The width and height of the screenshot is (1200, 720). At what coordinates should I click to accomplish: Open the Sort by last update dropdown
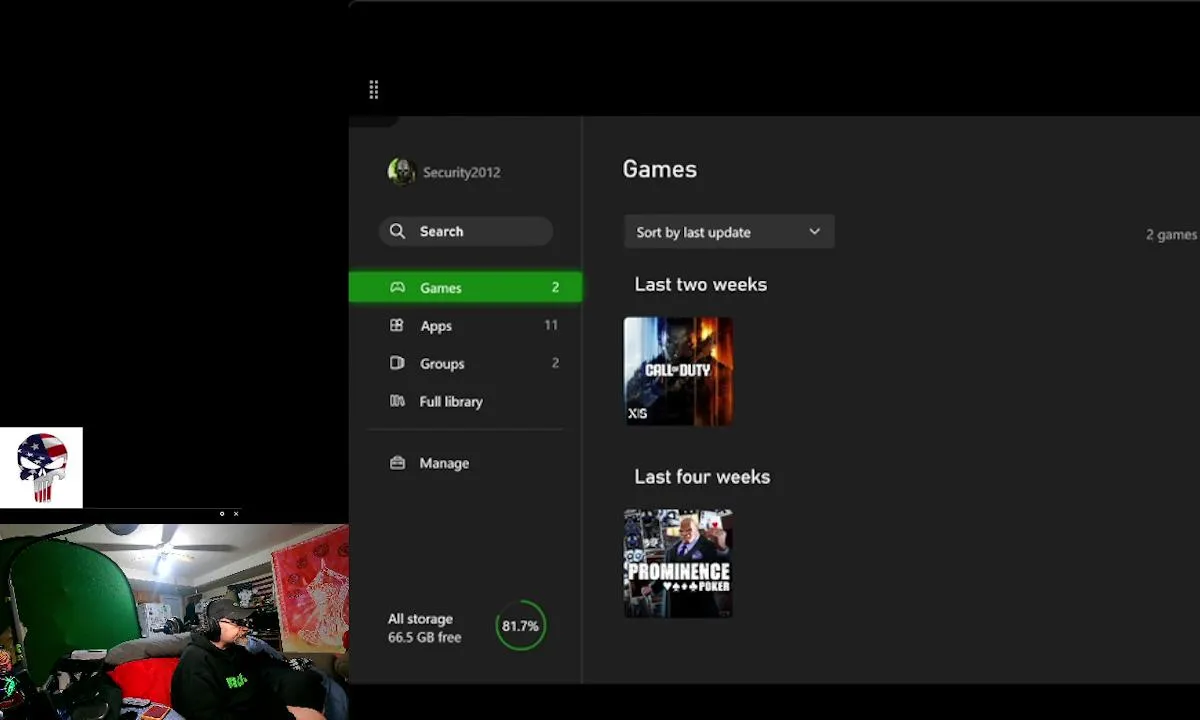coord(729,232)
